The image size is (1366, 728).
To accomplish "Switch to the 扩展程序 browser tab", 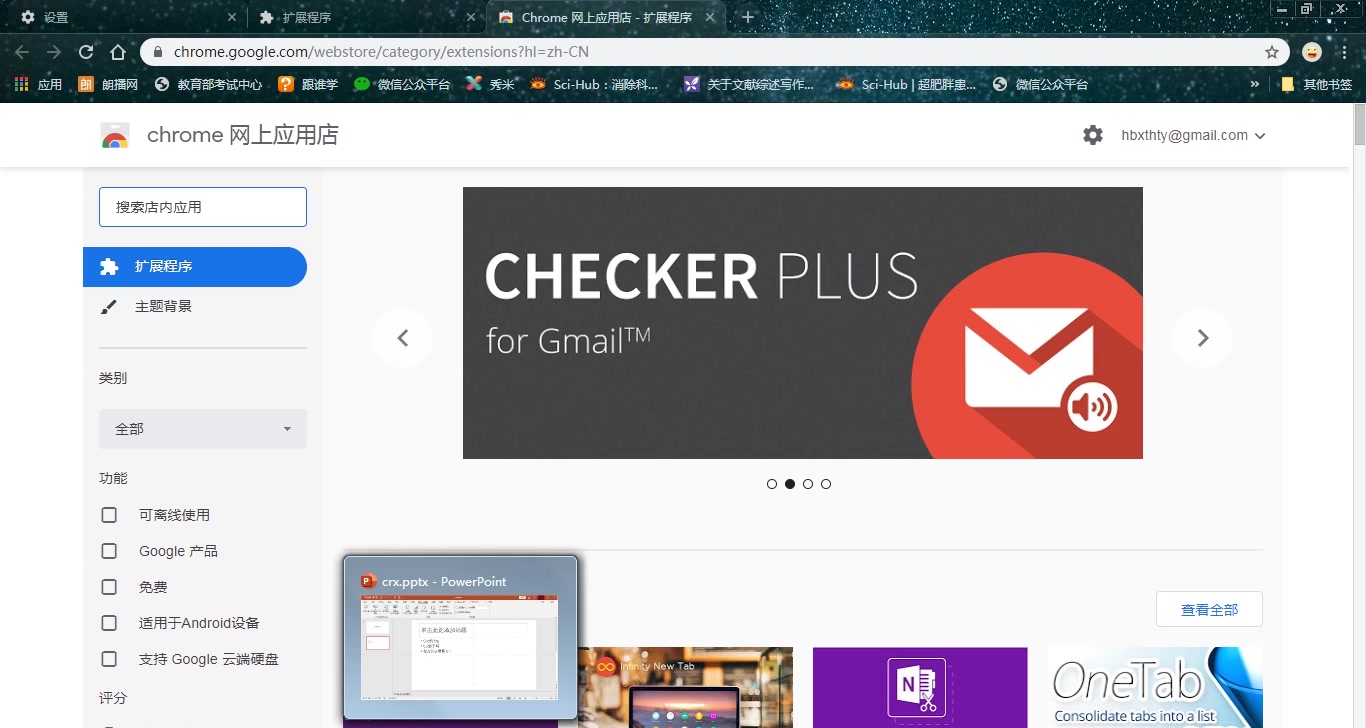I will 365,17.
